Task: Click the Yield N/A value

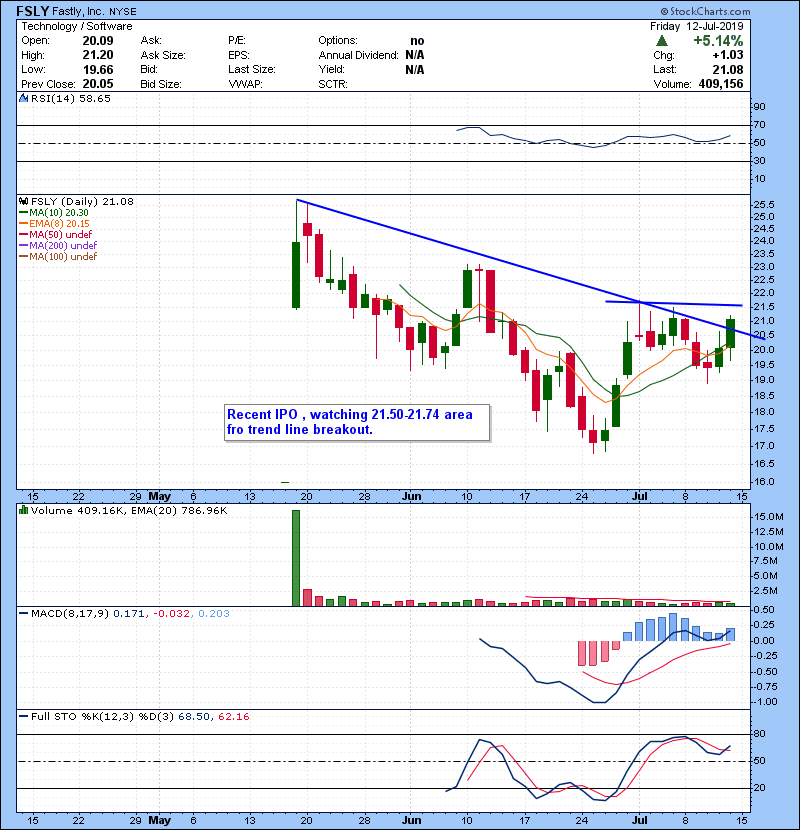Action: point(415,69)
